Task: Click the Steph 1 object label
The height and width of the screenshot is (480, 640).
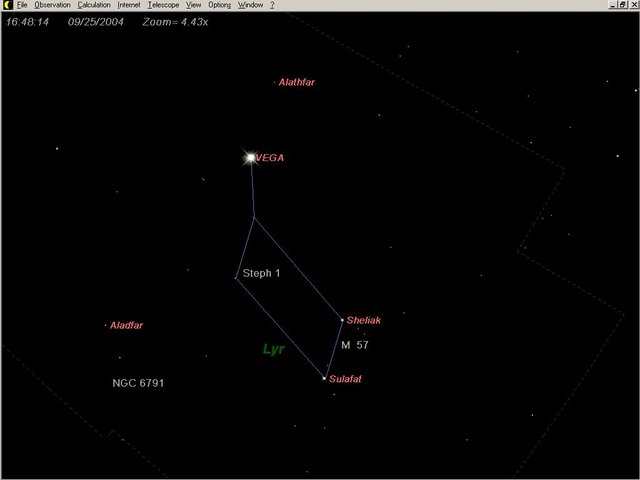Action: tap(262, 272)
